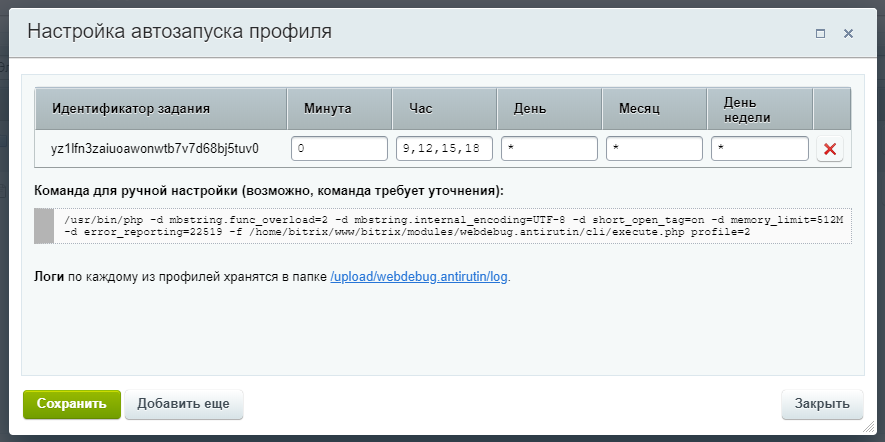Select the Месяц input field
Viewport: 885px width, 442px height.
(654, 149)
